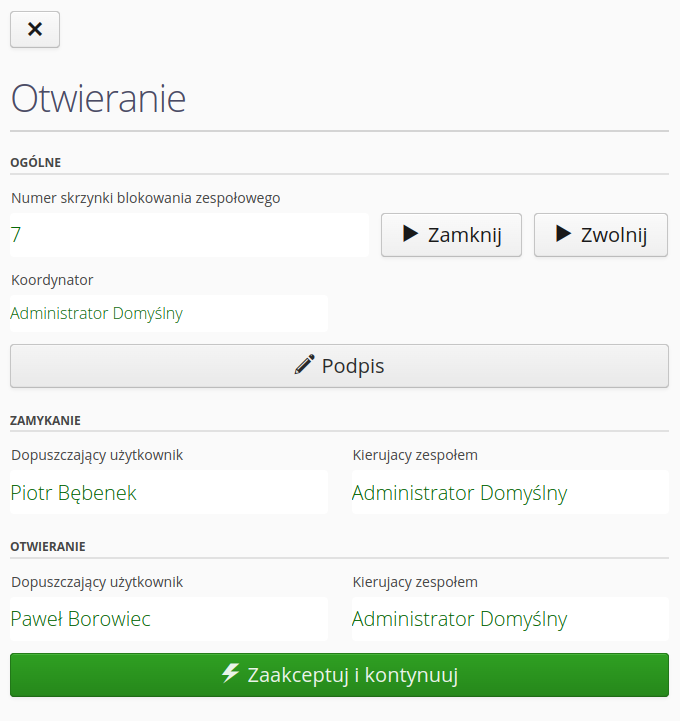The width and height of the screenshot is (680, 721).
Task: Click the pencil icon on Podpis
Action: tap(304, 365)
